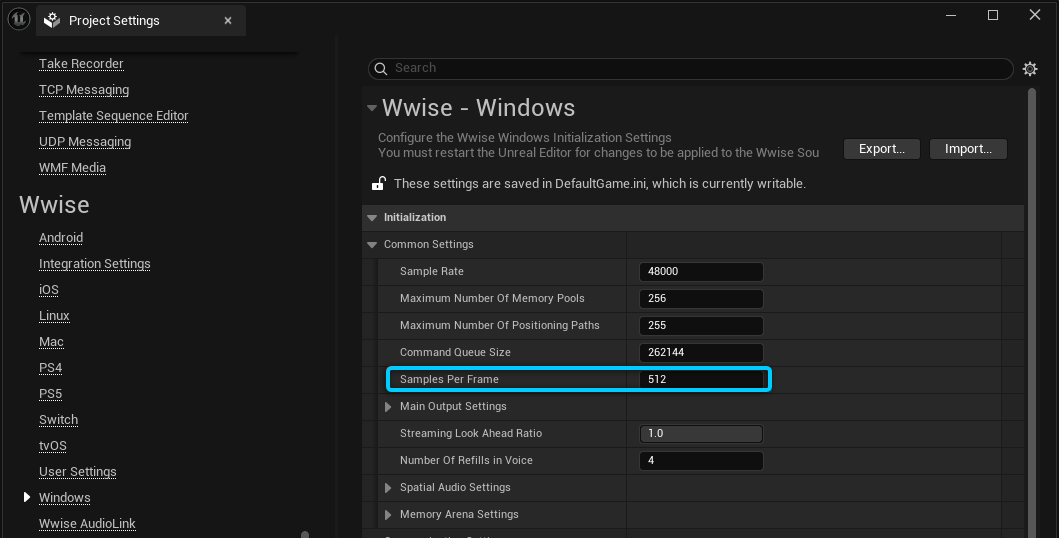Go to PS5 platform settings
The width and height of the screenshot is (1059, 538).
click(x=50, y=394)
